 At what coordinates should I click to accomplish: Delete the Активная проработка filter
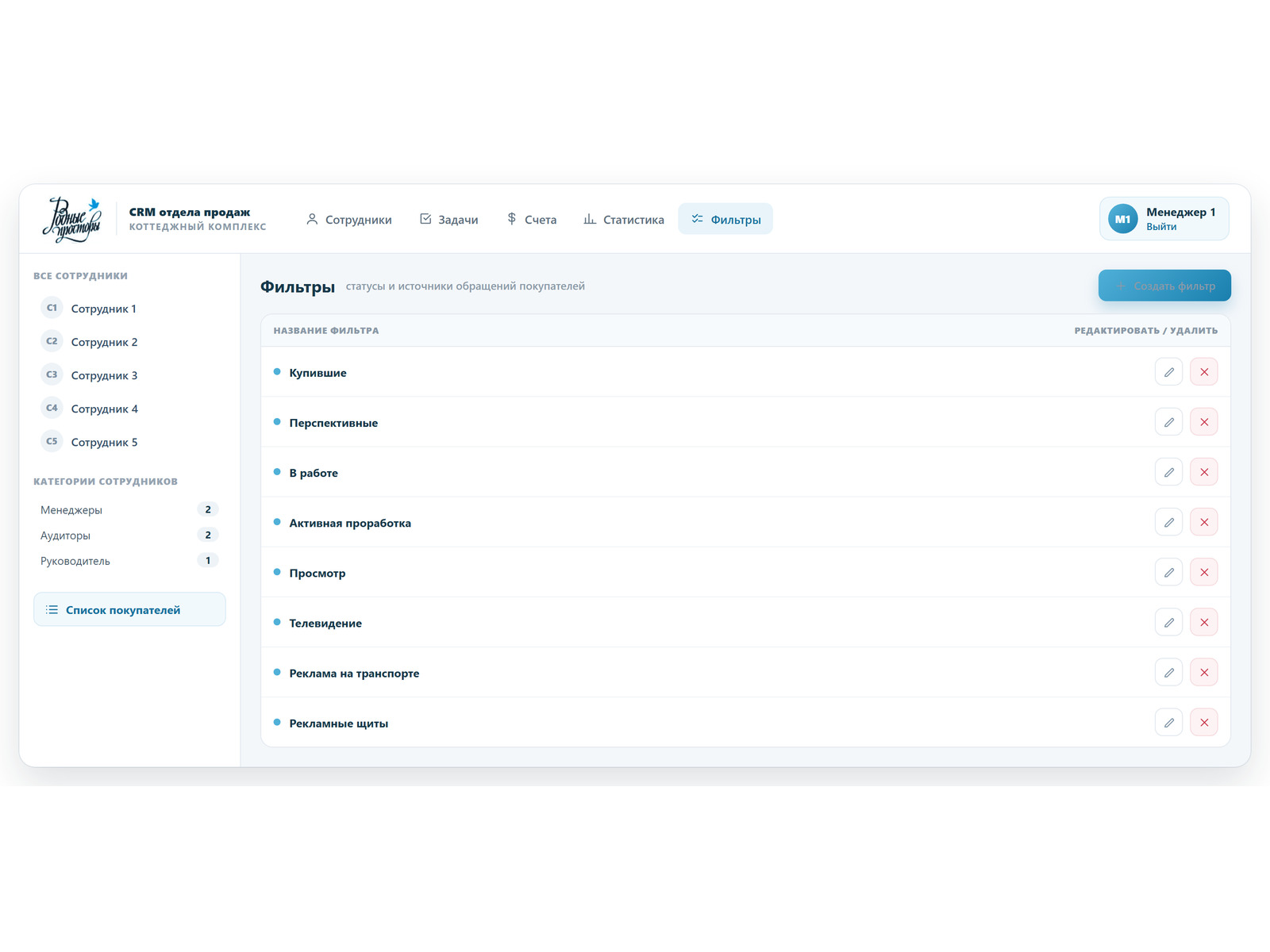pyautogui.click(x=1204, y=522)
